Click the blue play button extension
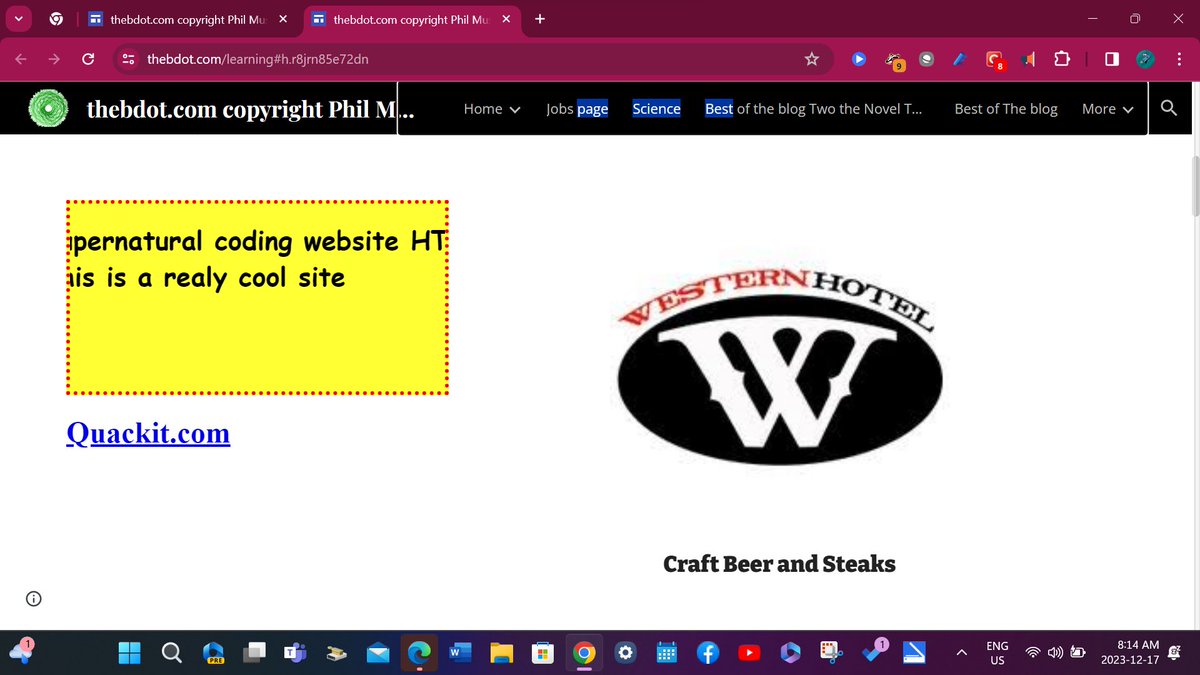This screenshot has width=1200, height=675. click(859, 59)
